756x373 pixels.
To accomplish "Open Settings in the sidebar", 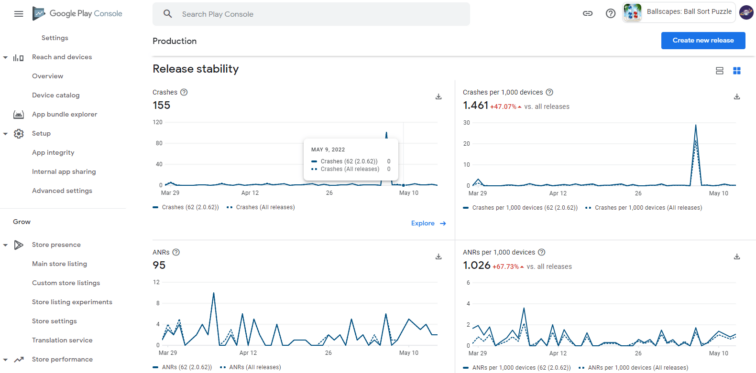I will [54, 38].
